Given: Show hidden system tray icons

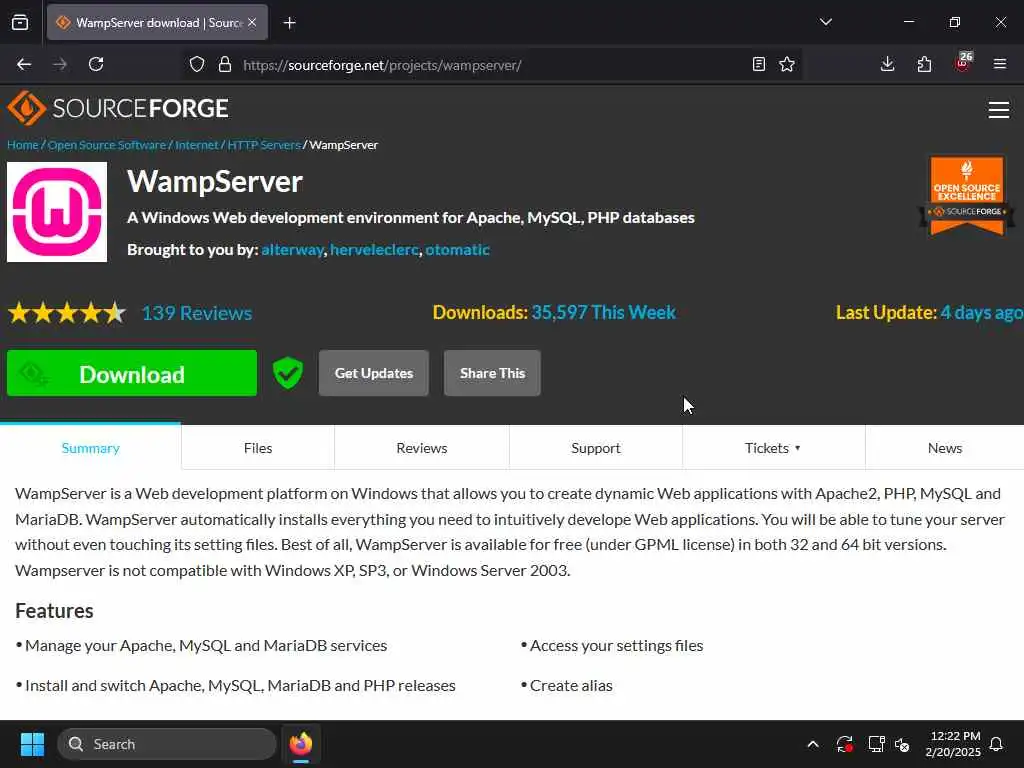Looking at the screenshot, I should (813, 744).
